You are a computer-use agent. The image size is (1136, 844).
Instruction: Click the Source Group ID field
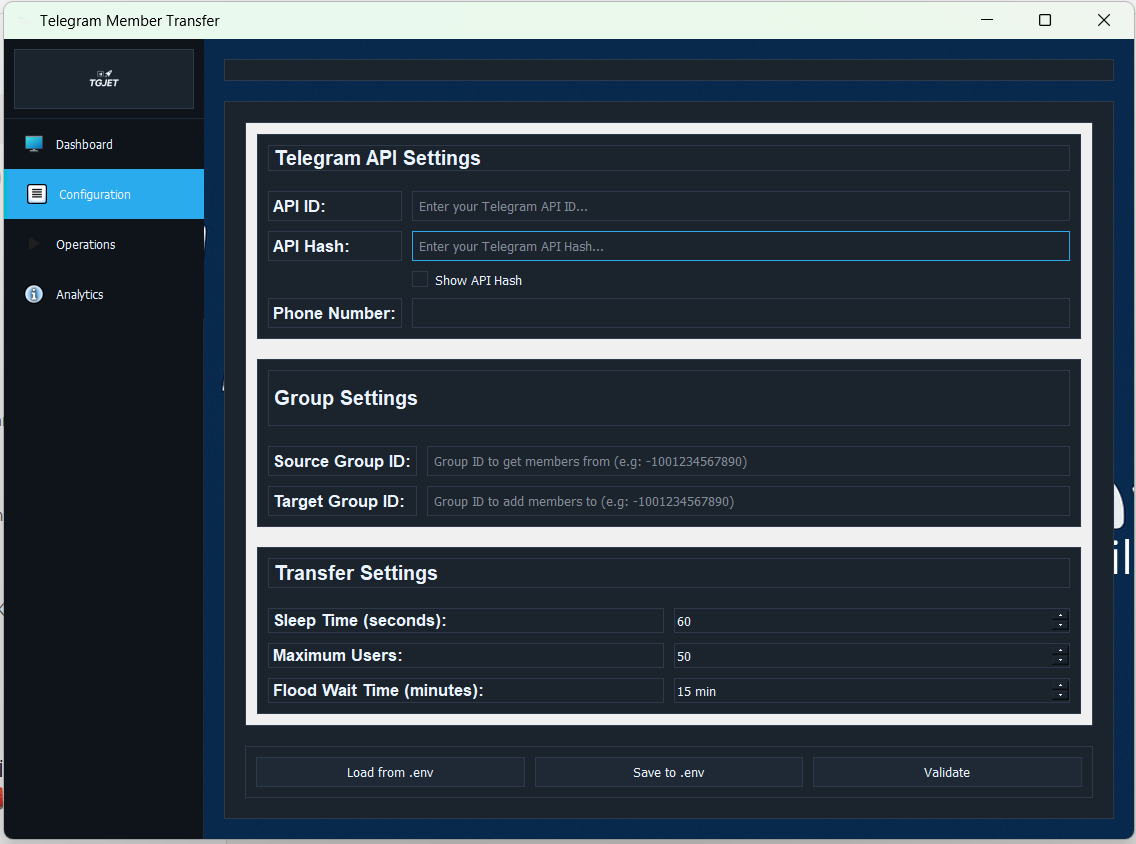point(747,461)
